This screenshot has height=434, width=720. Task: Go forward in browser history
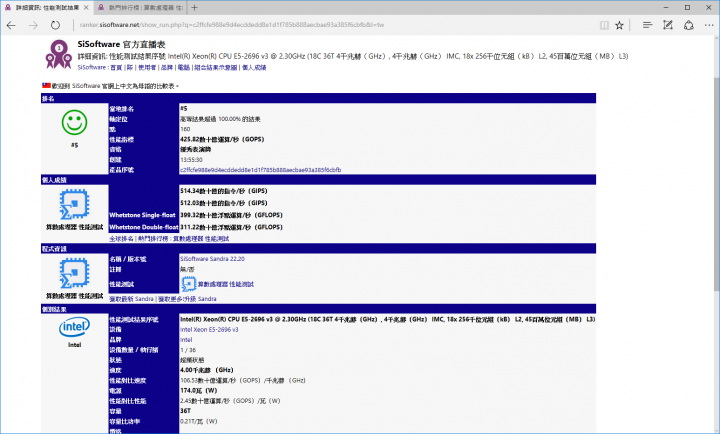(x=33, y=25)
